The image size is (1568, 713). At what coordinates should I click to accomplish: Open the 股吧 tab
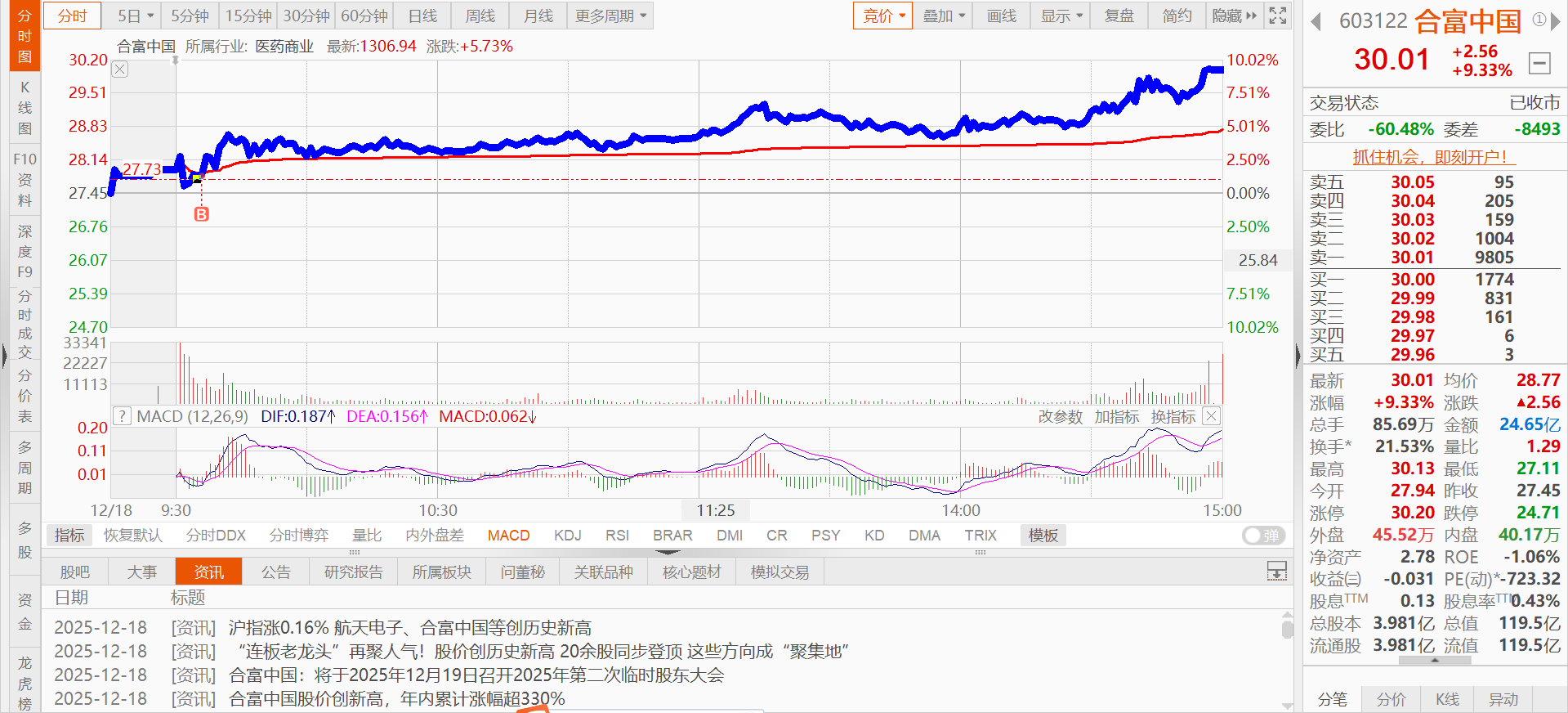pos(75,572)
